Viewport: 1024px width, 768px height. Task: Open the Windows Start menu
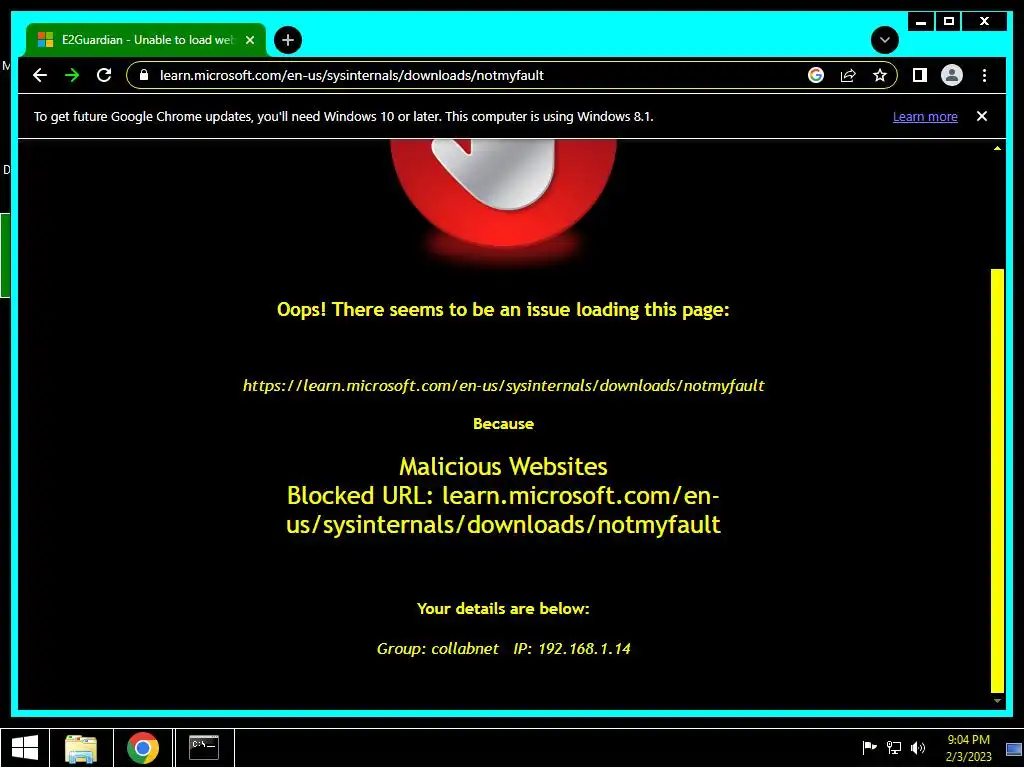[25, 748]
